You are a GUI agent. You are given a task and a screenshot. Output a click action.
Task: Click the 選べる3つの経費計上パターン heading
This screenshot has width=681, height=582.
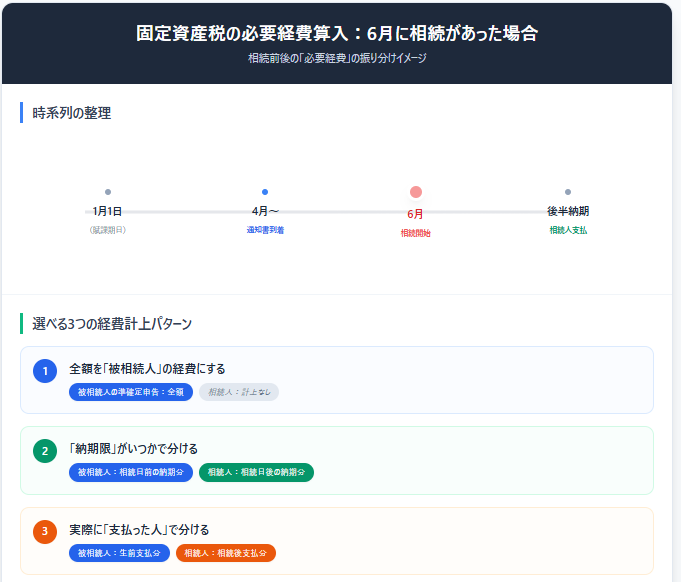tap(112, 324)
